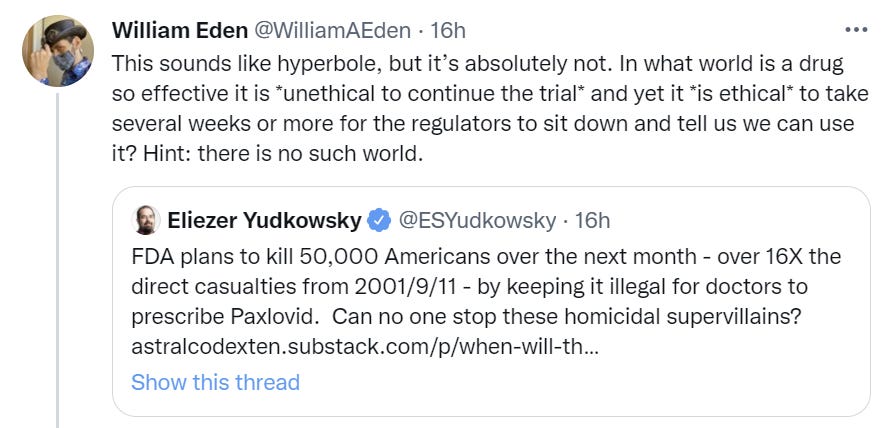Click William Eden's profile avatar
Viewport: 893px width, 428px height.
pyautogui.click(x=58, y=51)
